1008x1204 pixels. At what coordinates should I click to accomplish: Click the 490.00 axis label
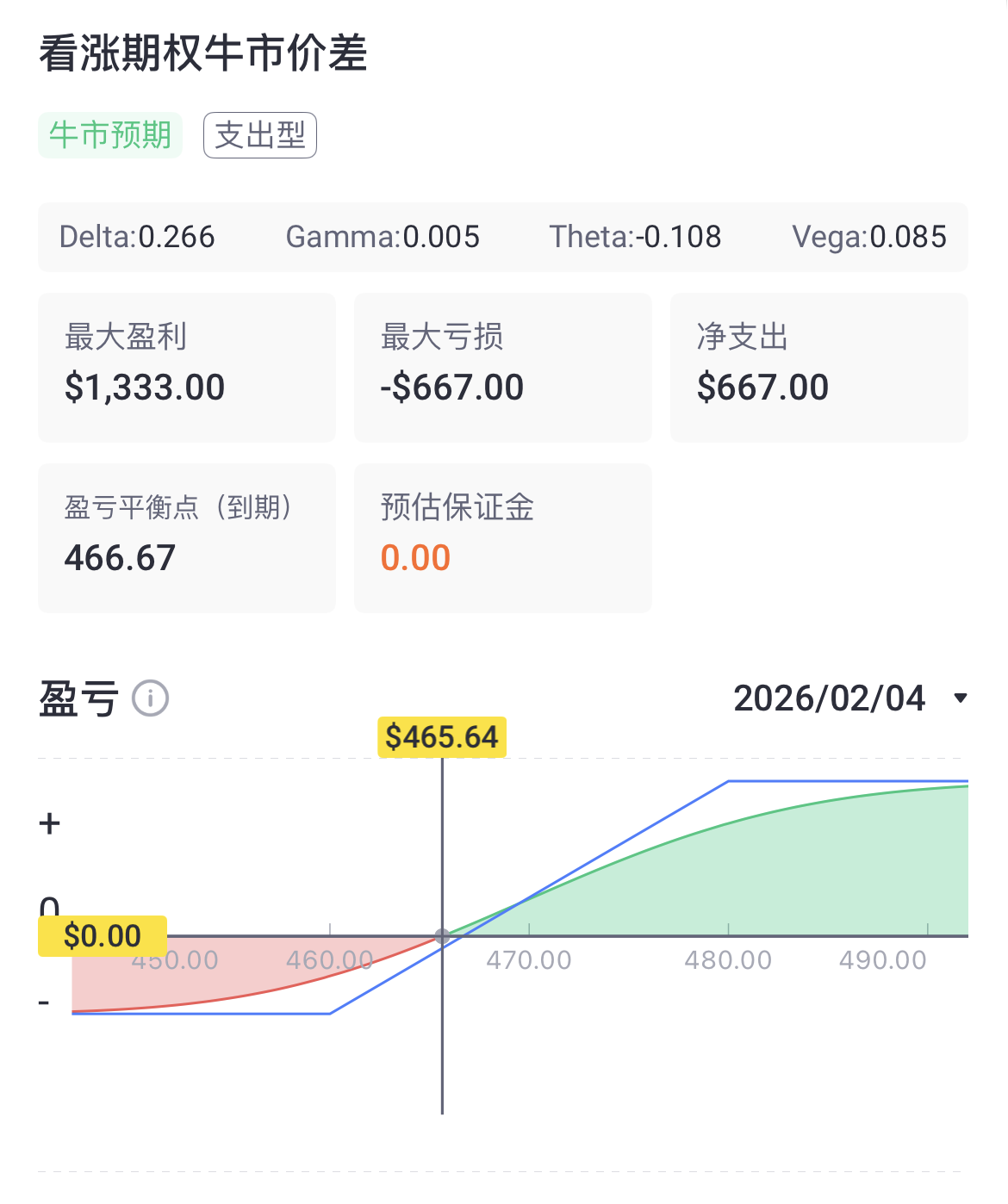(883, 960)
